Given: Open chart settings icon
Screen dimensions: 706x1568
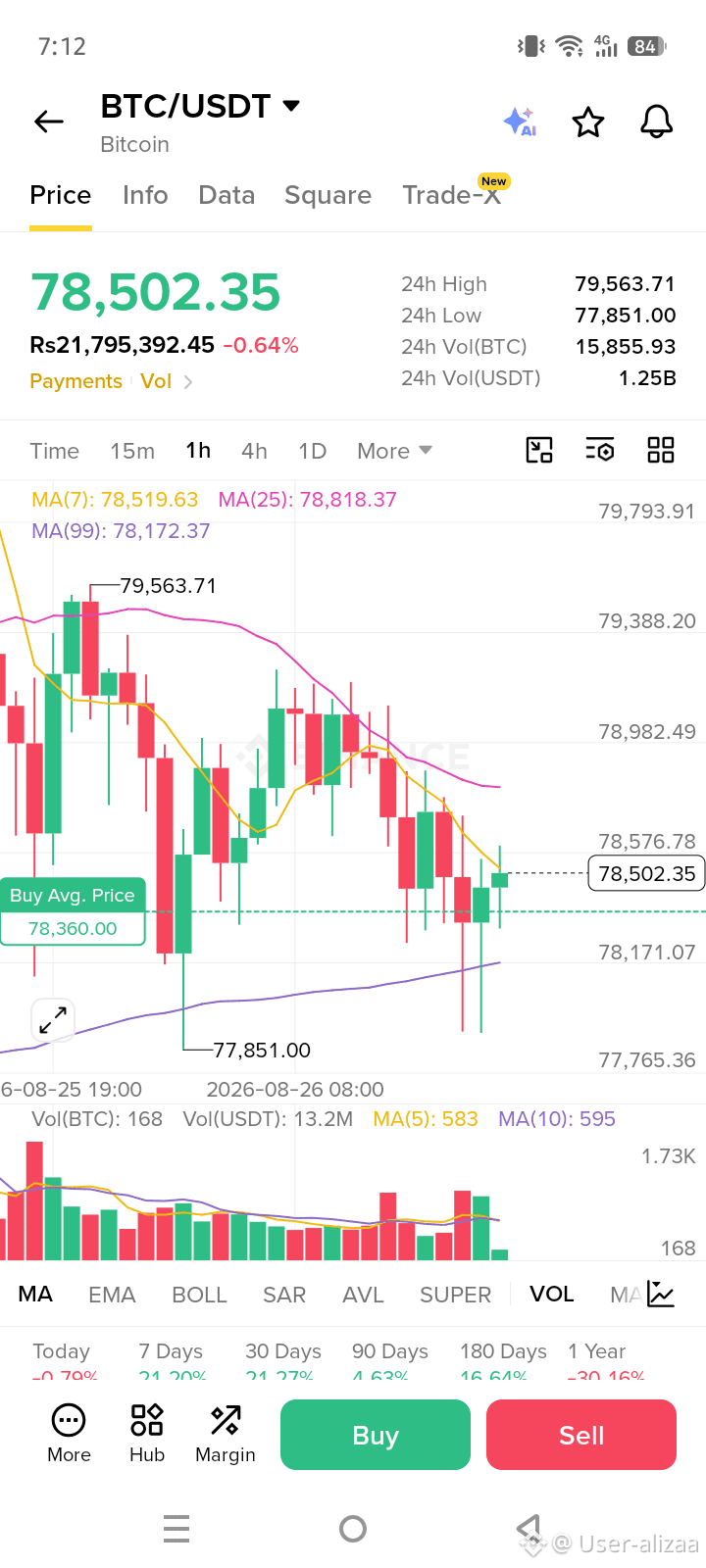Looking at the screenshot, I should 600,450.
